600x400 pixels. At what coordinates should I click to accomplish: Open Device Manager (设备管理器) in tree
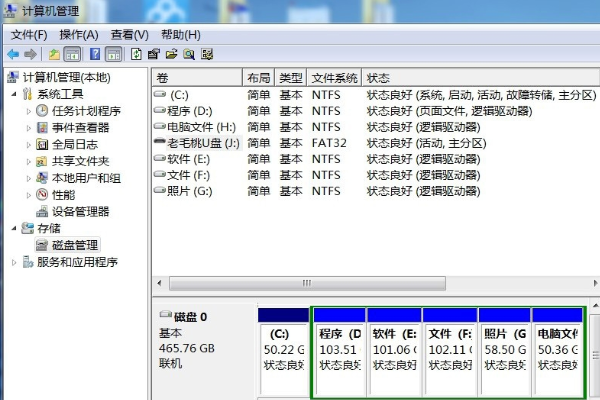click(80, 212)
